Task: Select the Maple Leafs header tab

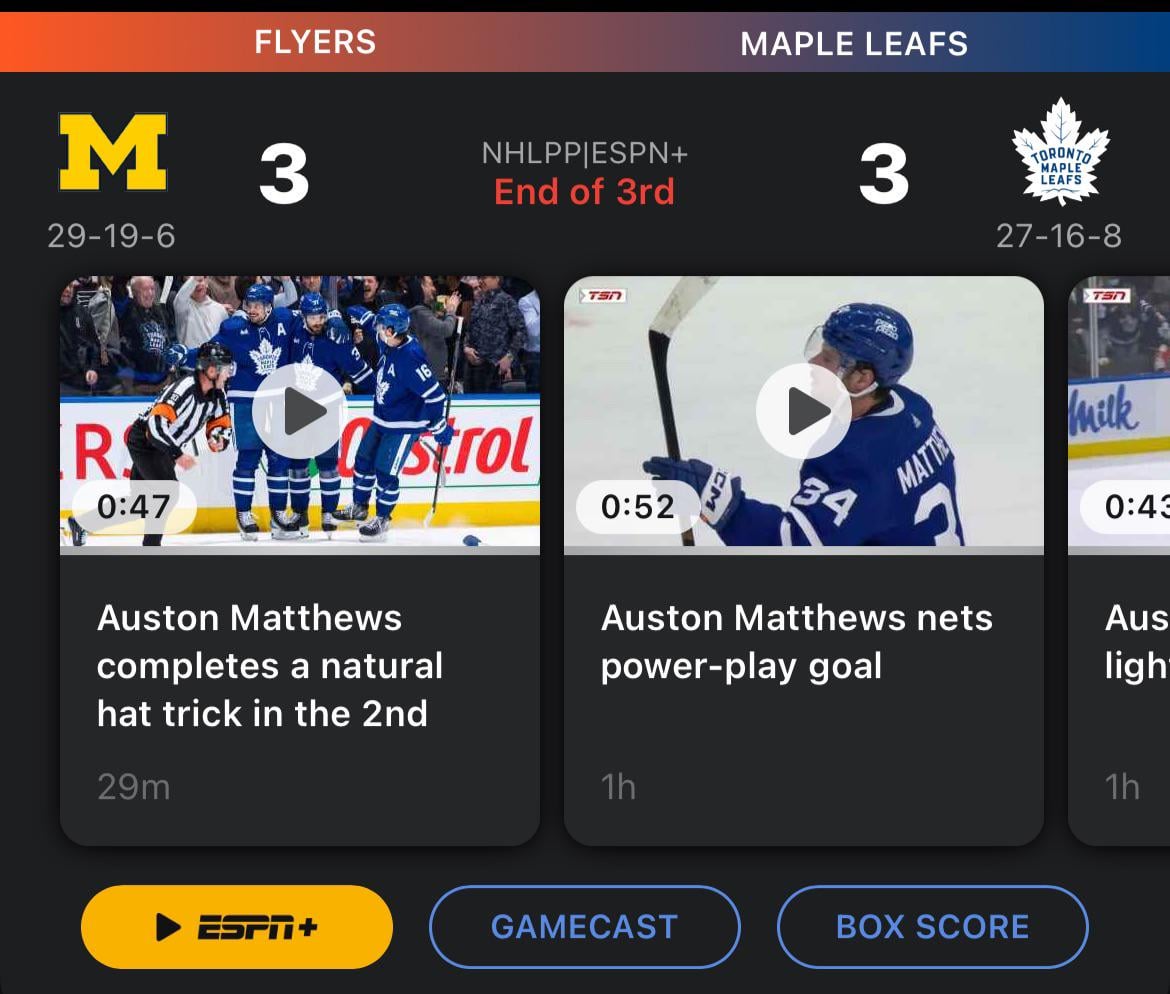Action: (x=854, y=44)
